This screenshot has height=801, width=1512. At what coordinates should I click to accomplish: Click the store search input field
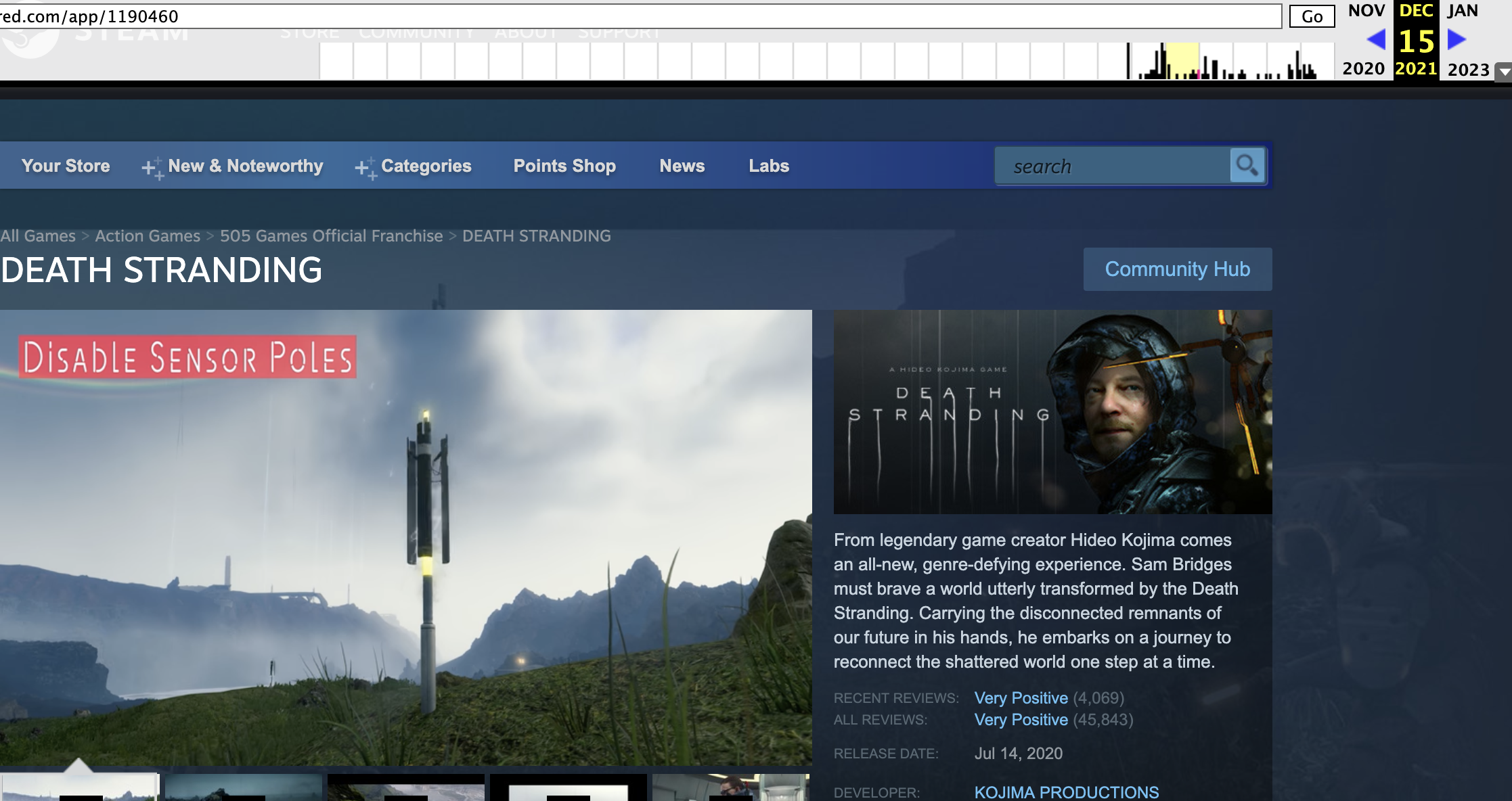1113,166
